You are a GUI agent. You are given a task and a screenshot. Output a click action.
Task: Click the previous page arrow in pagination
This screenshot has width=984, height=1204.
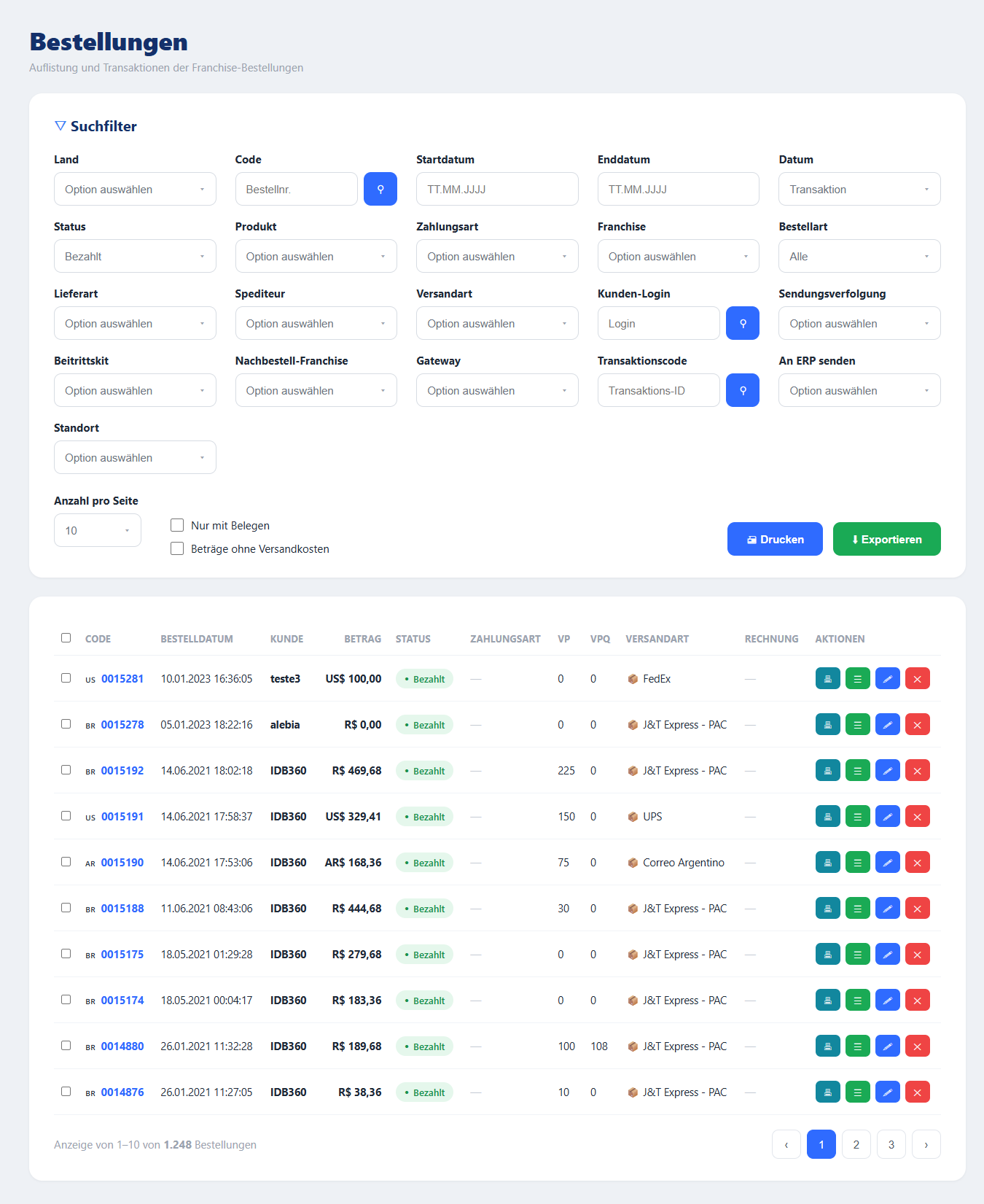coord(786,1144)
